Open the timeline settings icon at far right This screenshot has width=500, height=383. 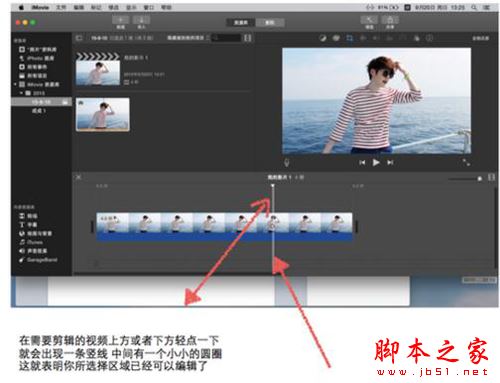point(491,177)
